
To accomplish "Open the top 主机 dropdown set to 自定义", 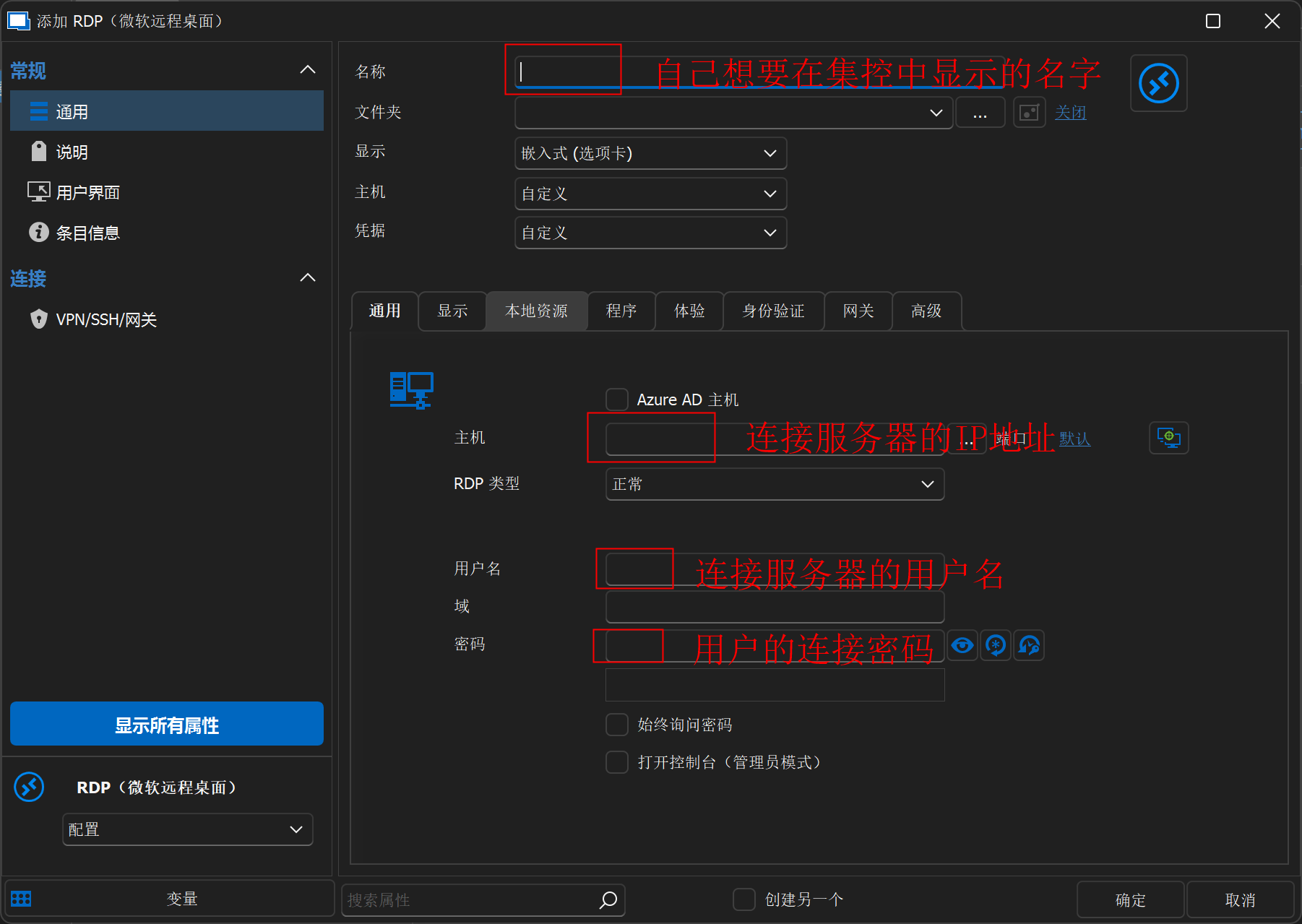I will coord(650,194).
